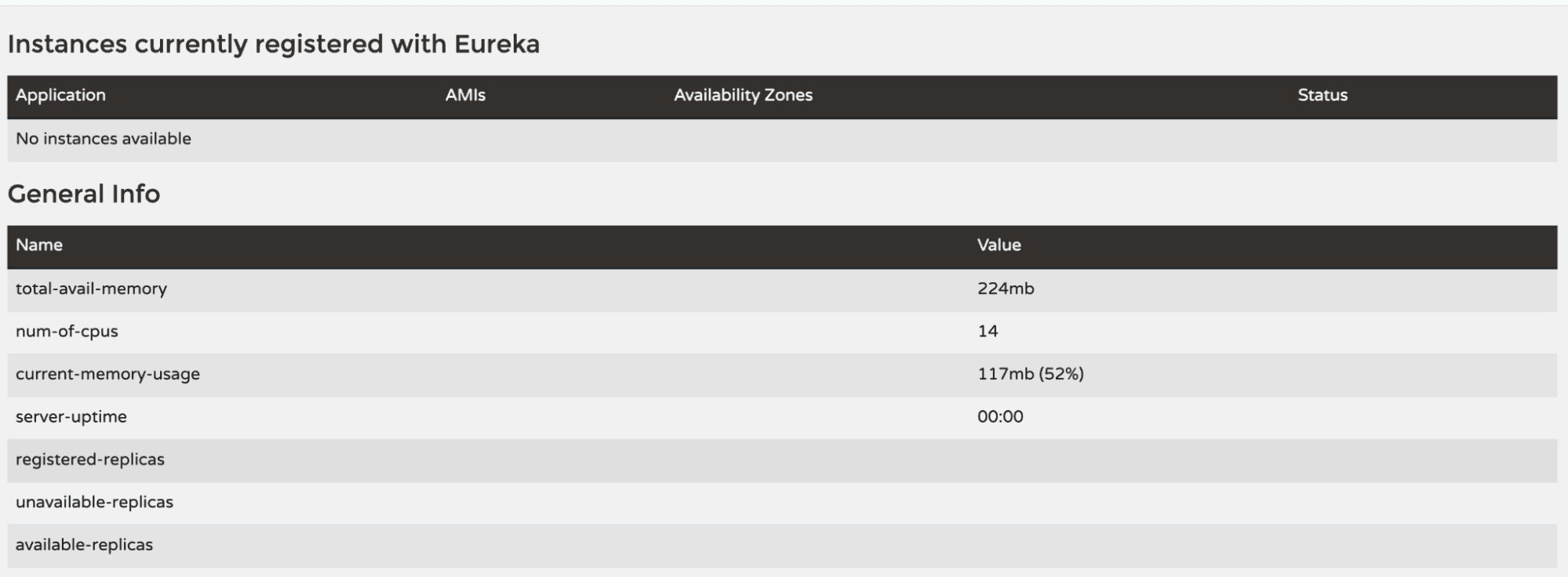Viewport: 1568px width, 577px height.
Task: Select the current-memory-usage row label
Action: tap(107, 374)
